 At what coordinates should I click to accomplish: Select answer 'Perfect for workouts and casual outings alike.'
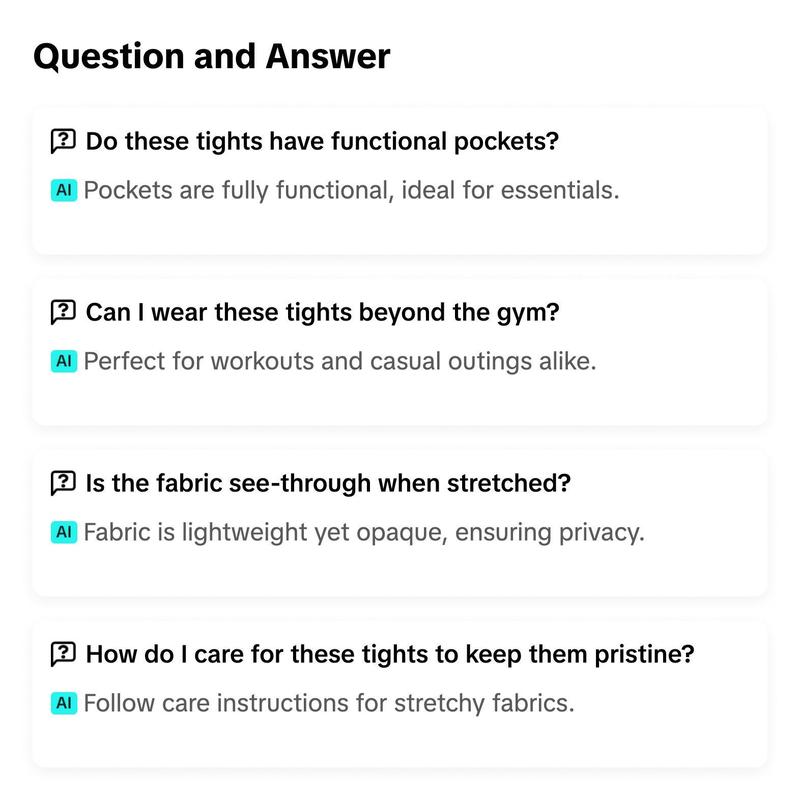point(340,361)
